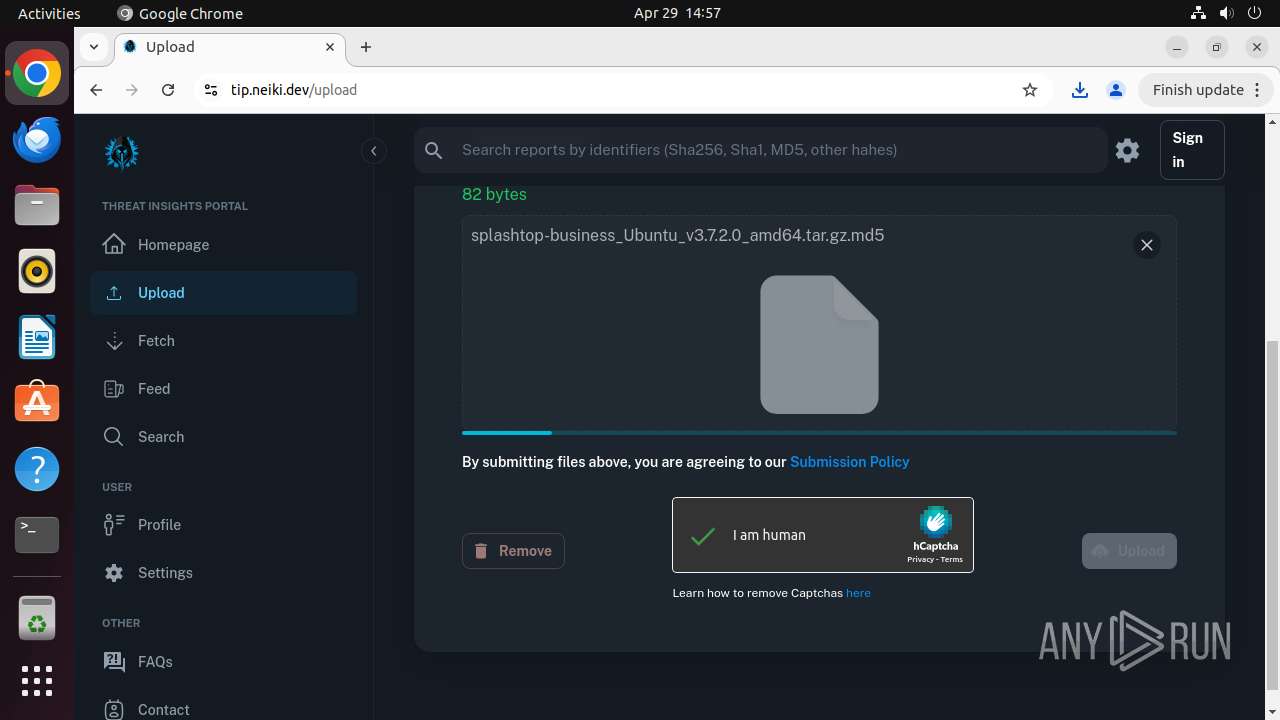The image size is (1280, 720).
Task: Open Fetch in the sidebar
Action: coord(224,341)
